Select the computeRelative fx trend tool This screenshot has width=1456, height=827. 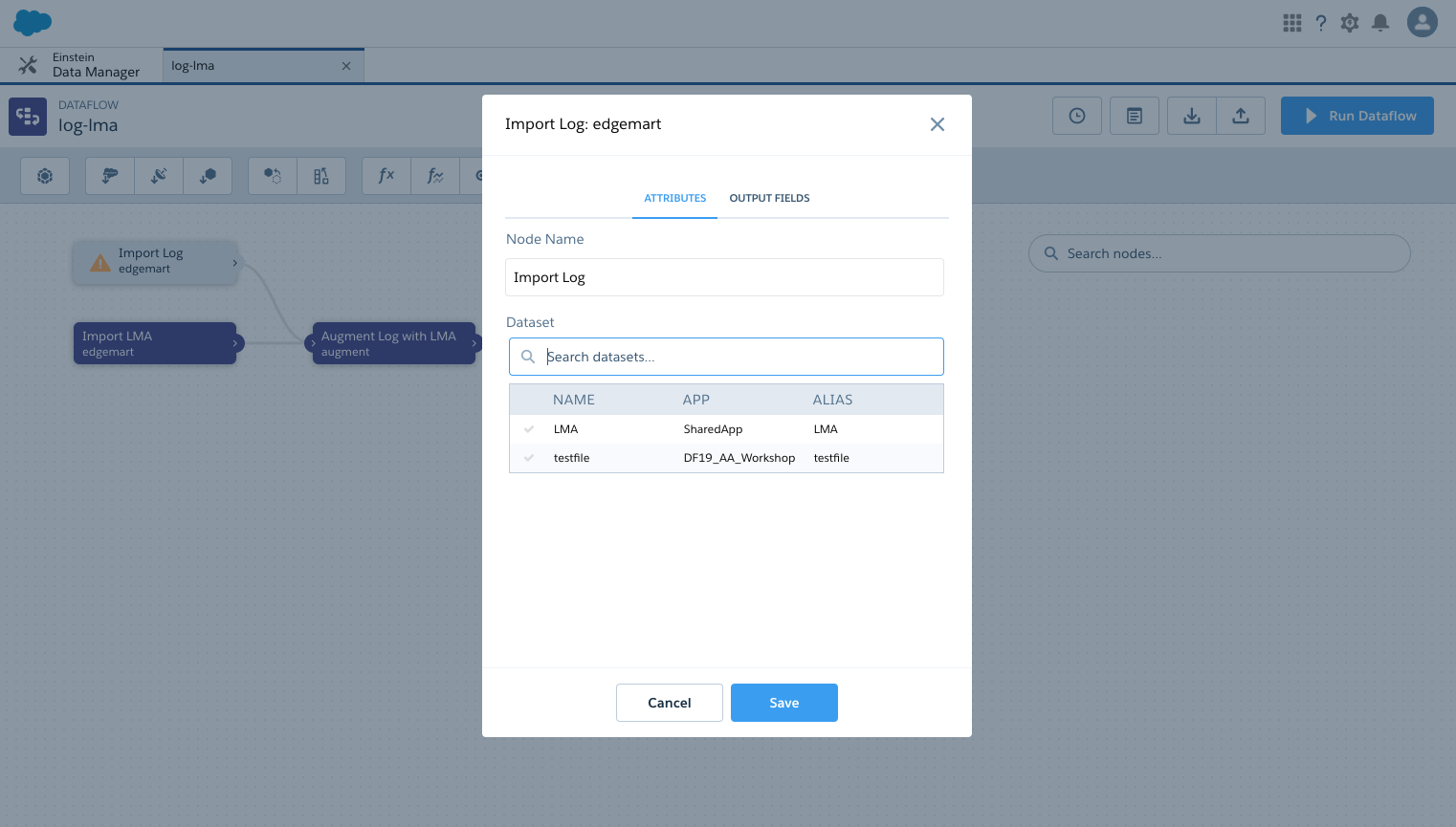435,176
